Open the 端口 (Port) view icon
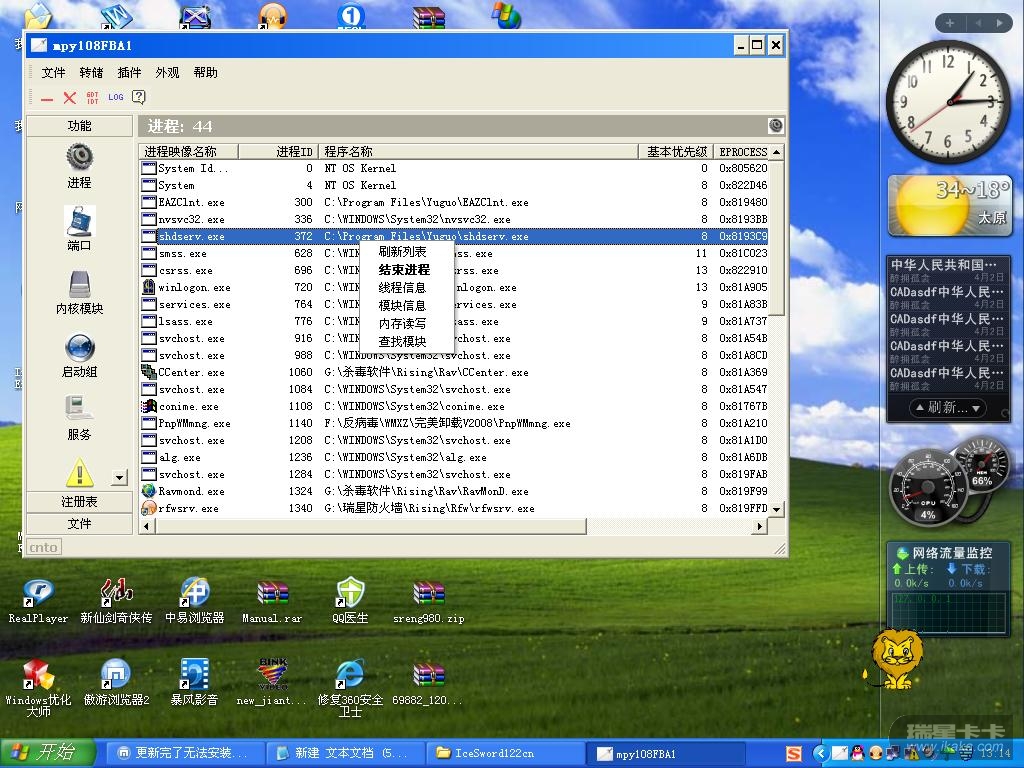 click(79, 221)
